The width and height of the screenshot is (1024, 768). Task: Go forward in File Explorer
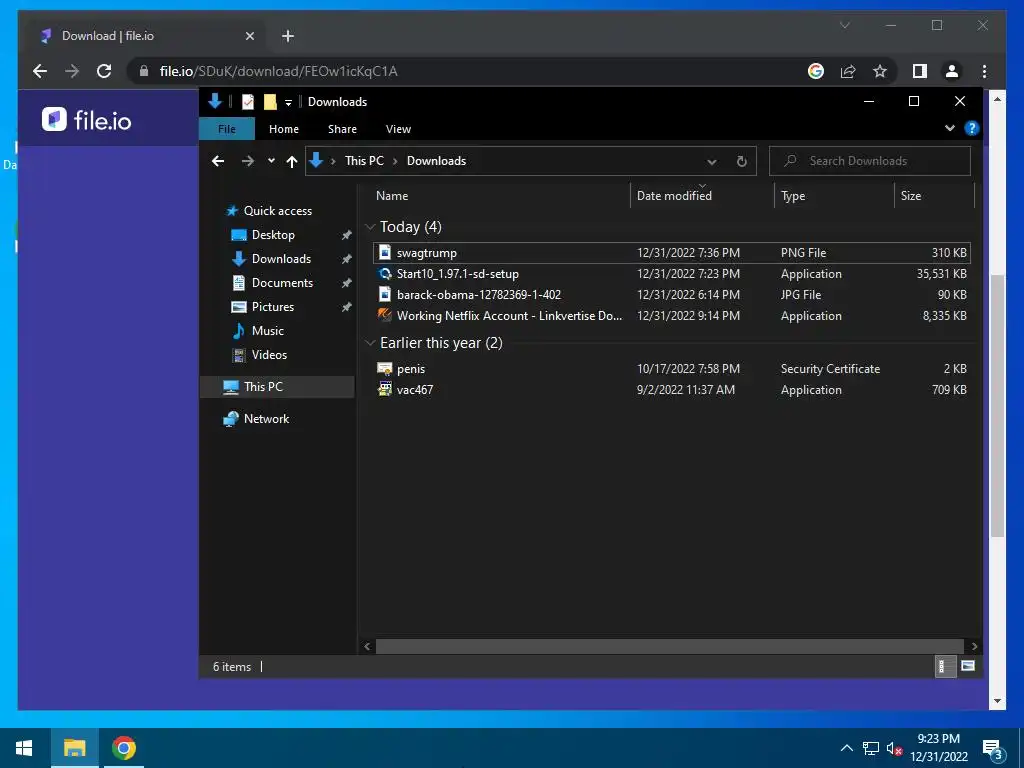pyautogui.click(x=248, y=161)
